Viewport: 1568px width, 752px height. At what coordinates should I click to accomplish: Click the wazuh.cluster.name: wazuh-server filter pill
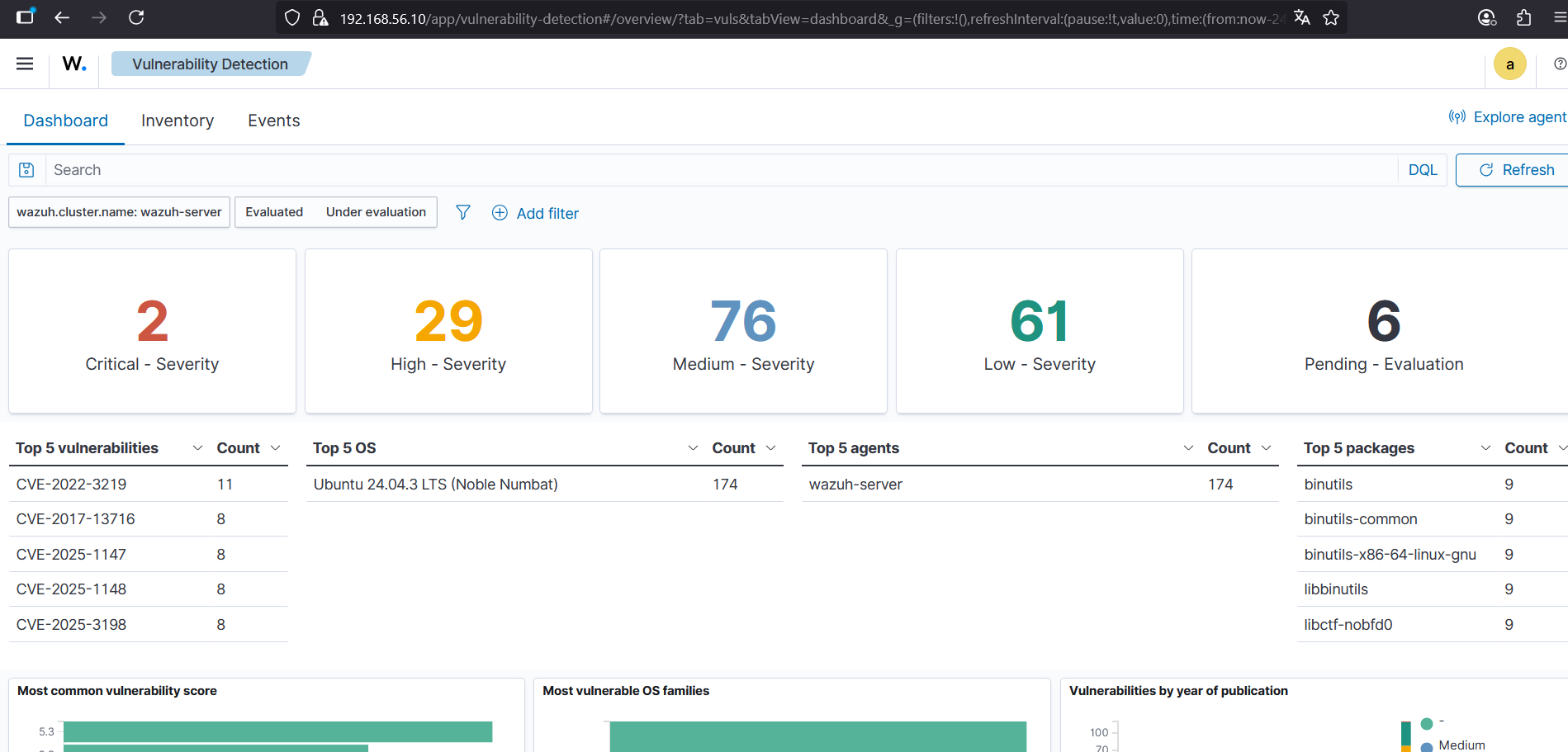coord(119,212)
